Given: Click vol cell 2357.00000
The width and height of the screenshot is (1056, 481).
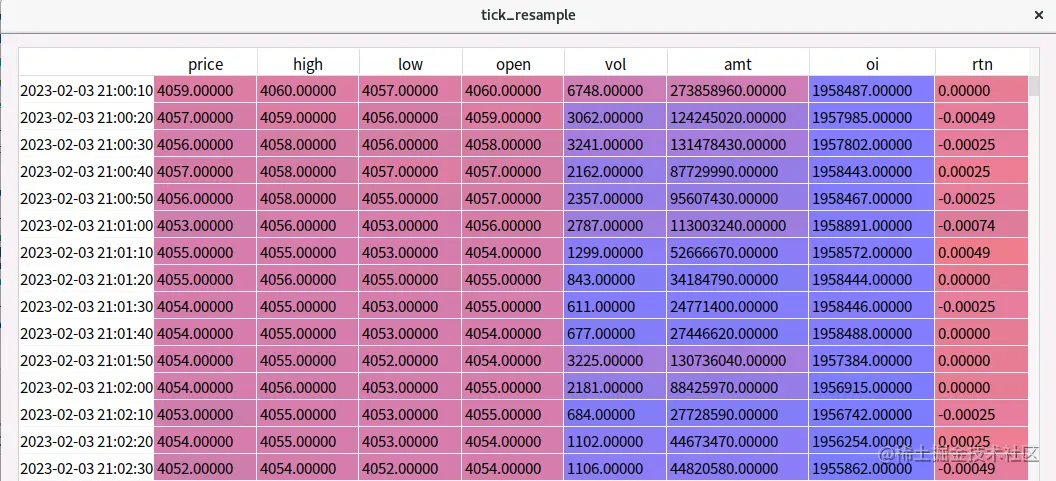Looking at the screenshot, I should pyautogui.click(x=616, y=198).
